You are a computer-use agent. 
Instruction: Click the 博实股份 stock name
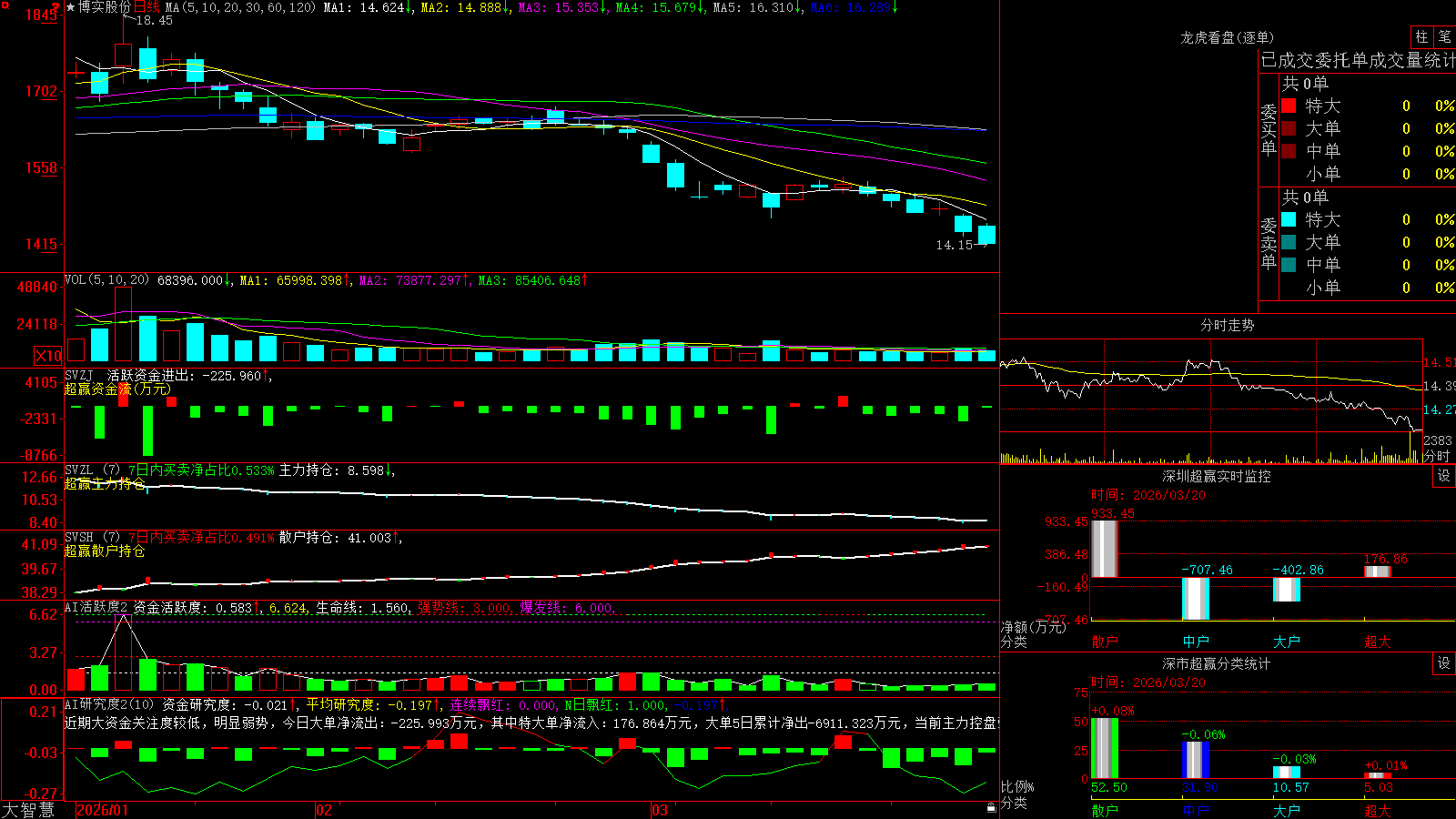[x=105, y=7]
